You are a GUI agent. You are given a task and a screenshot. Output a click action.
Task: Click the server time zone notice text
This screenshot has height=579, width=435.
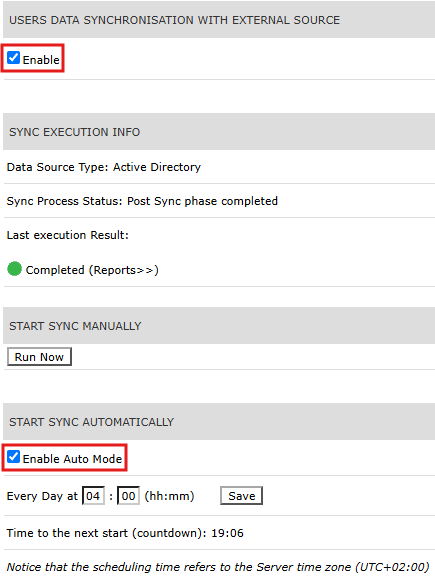point(218,567)
